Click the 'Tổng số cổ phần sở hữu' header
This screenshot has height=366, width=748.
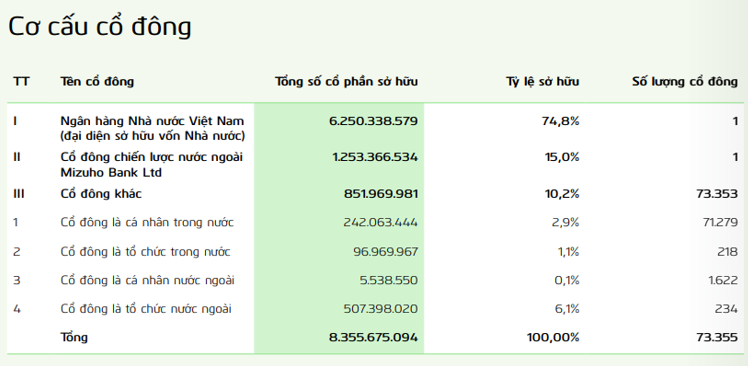(x=346, y=82)
